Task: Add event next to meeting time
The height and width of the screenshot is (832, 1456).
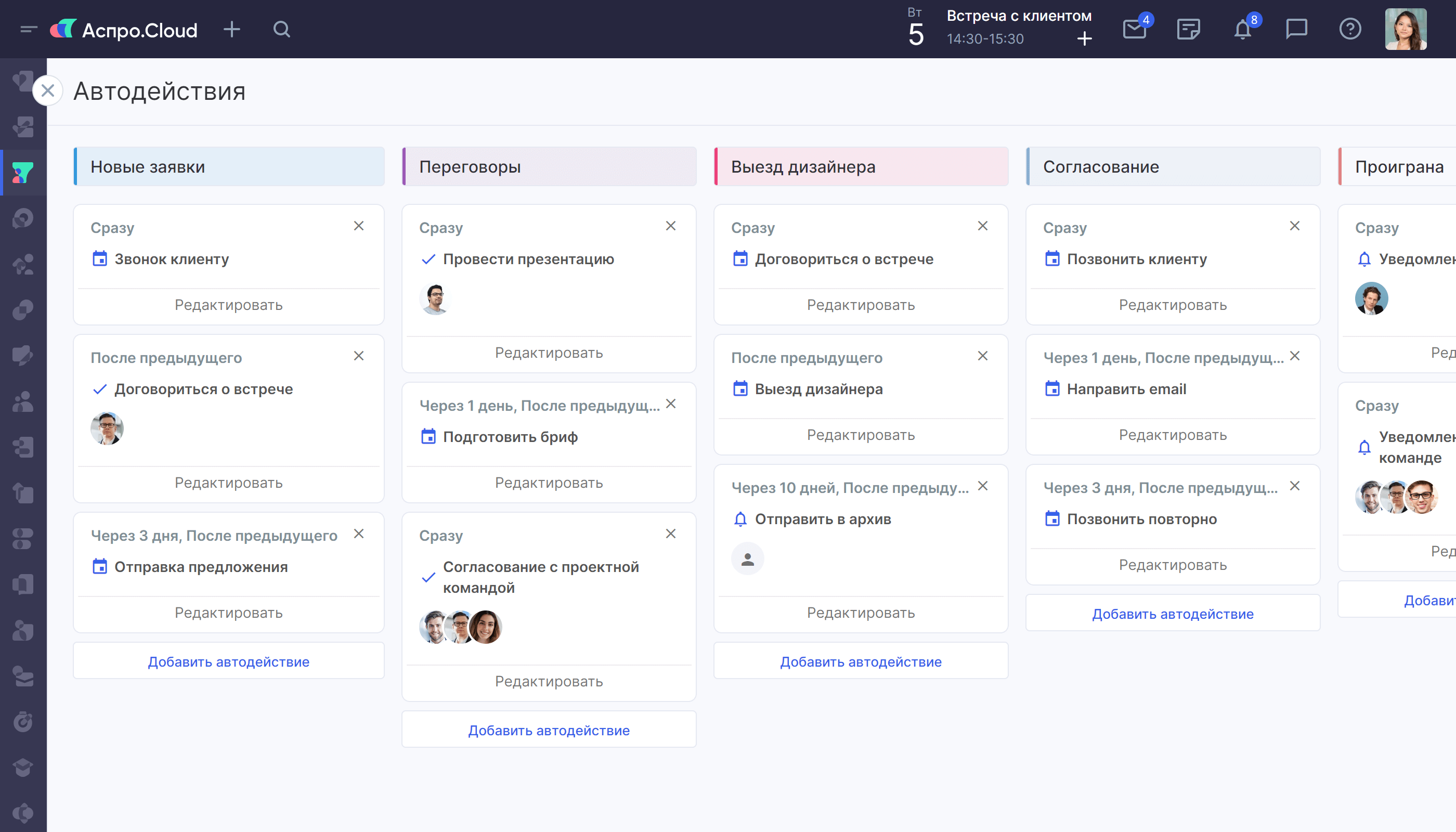Action: (x=1084, y=39)
